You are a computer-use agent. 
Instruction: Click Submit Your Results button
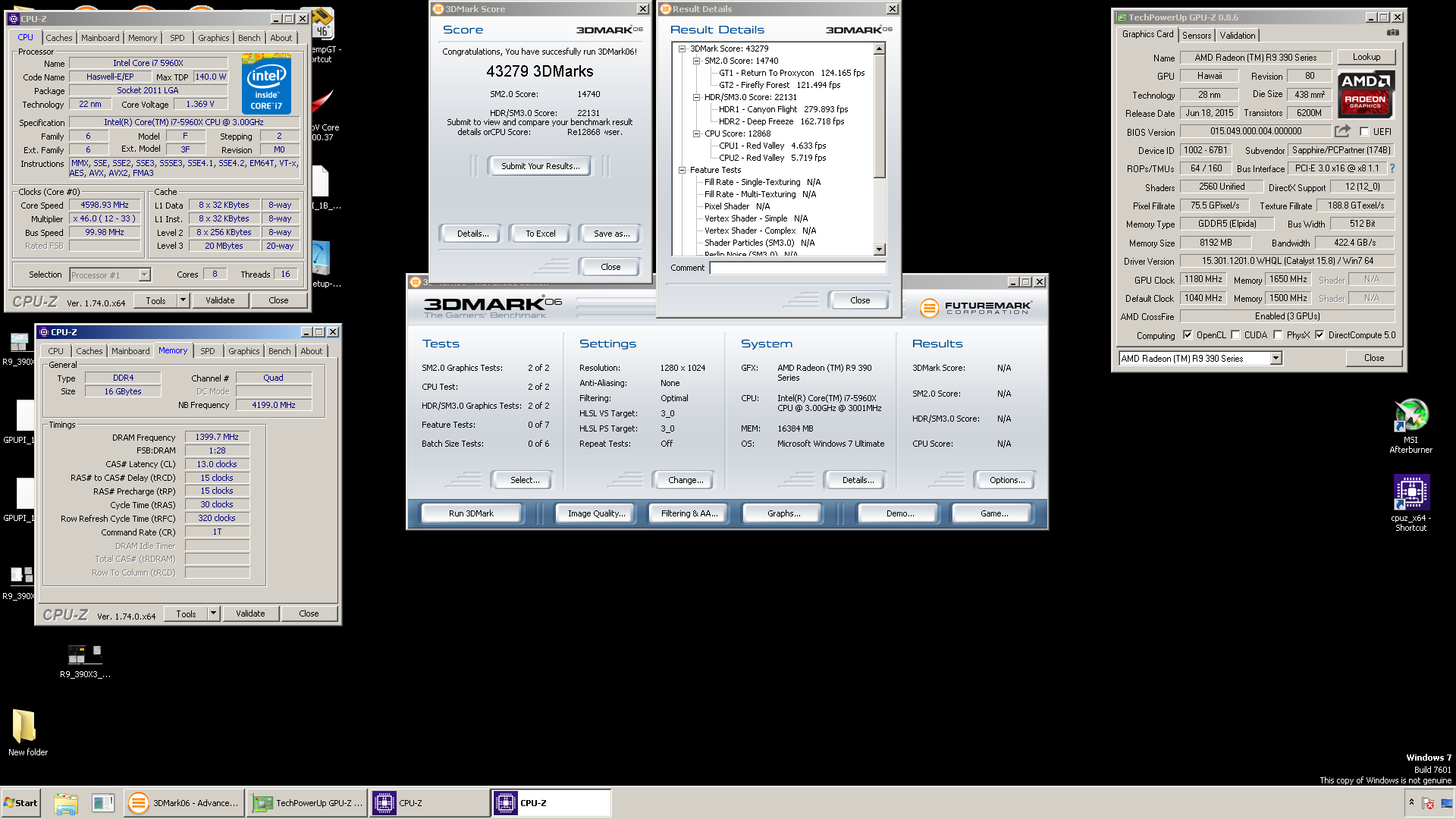[540, 166]
